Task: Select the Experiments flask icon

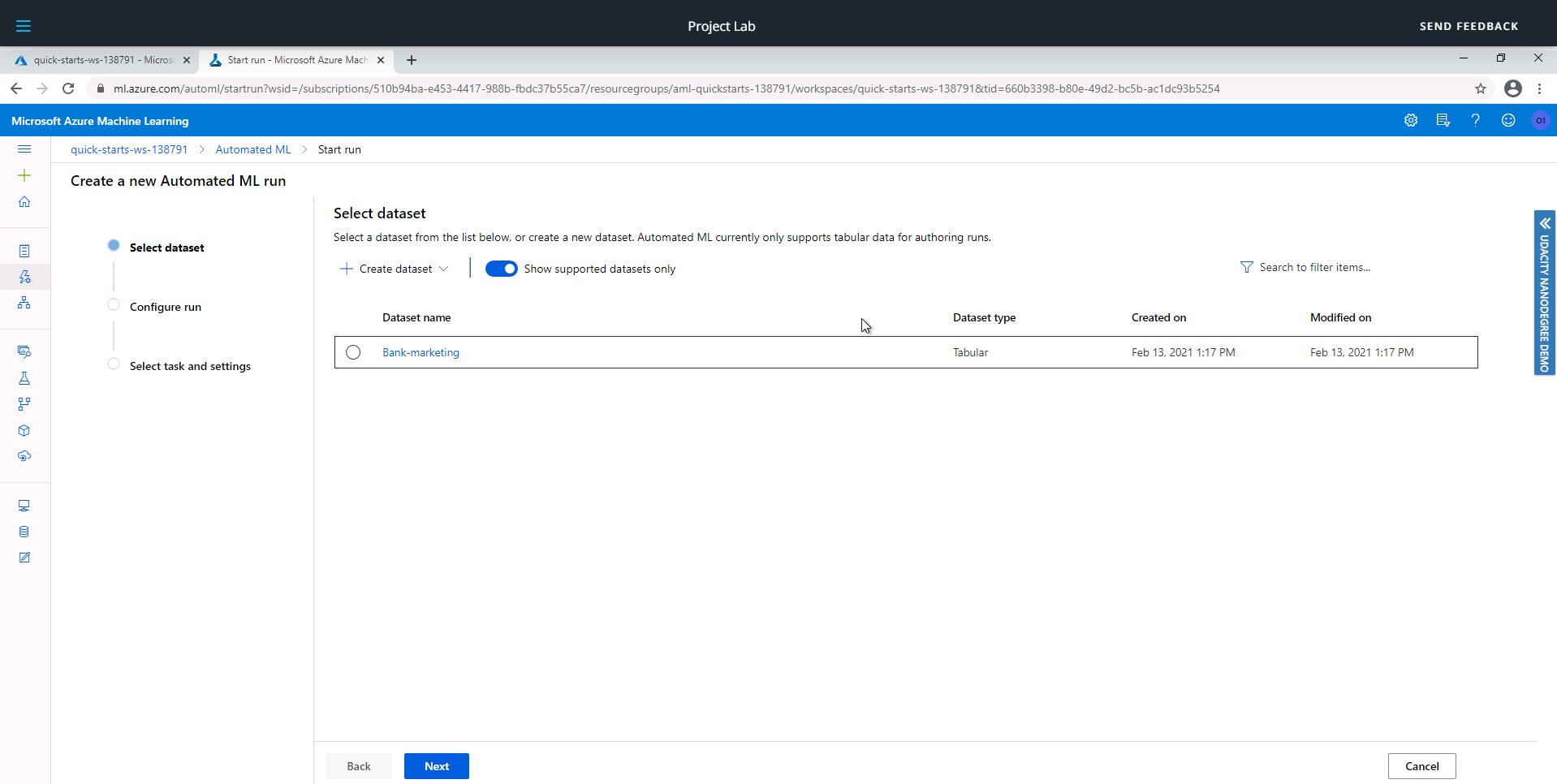Action: pos(24,378)
